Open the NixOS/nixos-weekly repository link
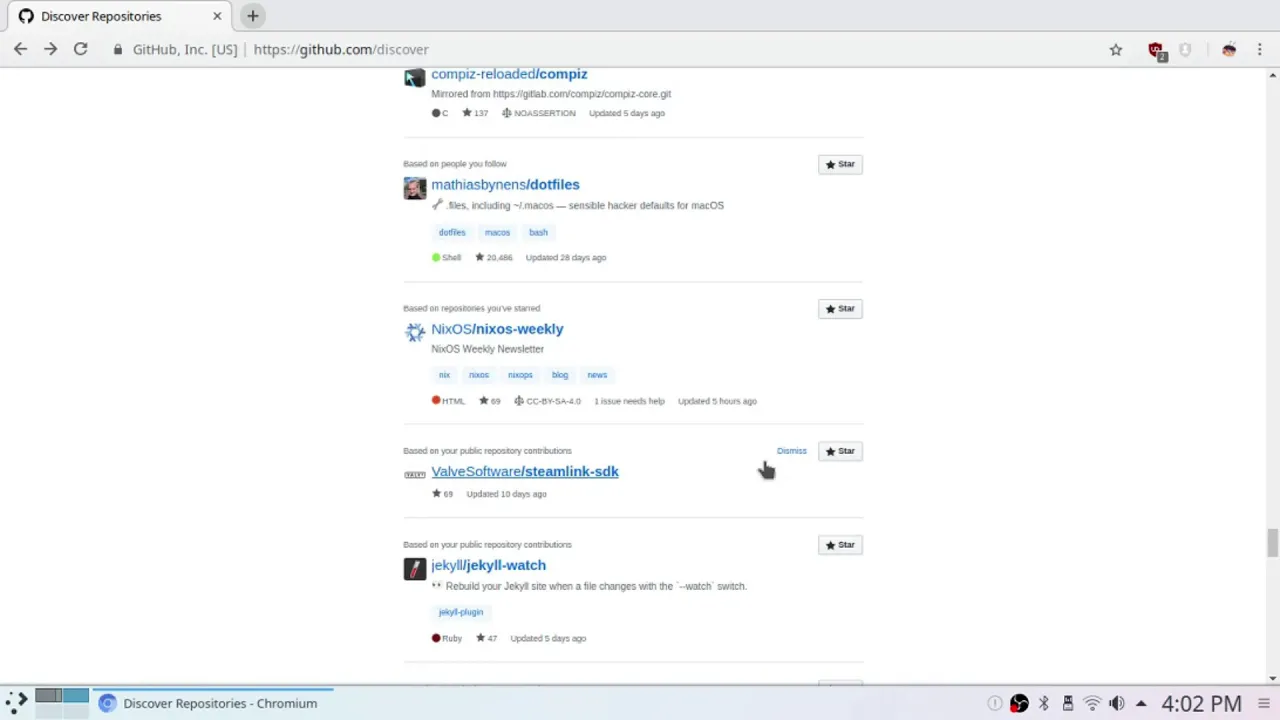The height and width of the screenshot is (720, 1280). (x=497, y=329)
